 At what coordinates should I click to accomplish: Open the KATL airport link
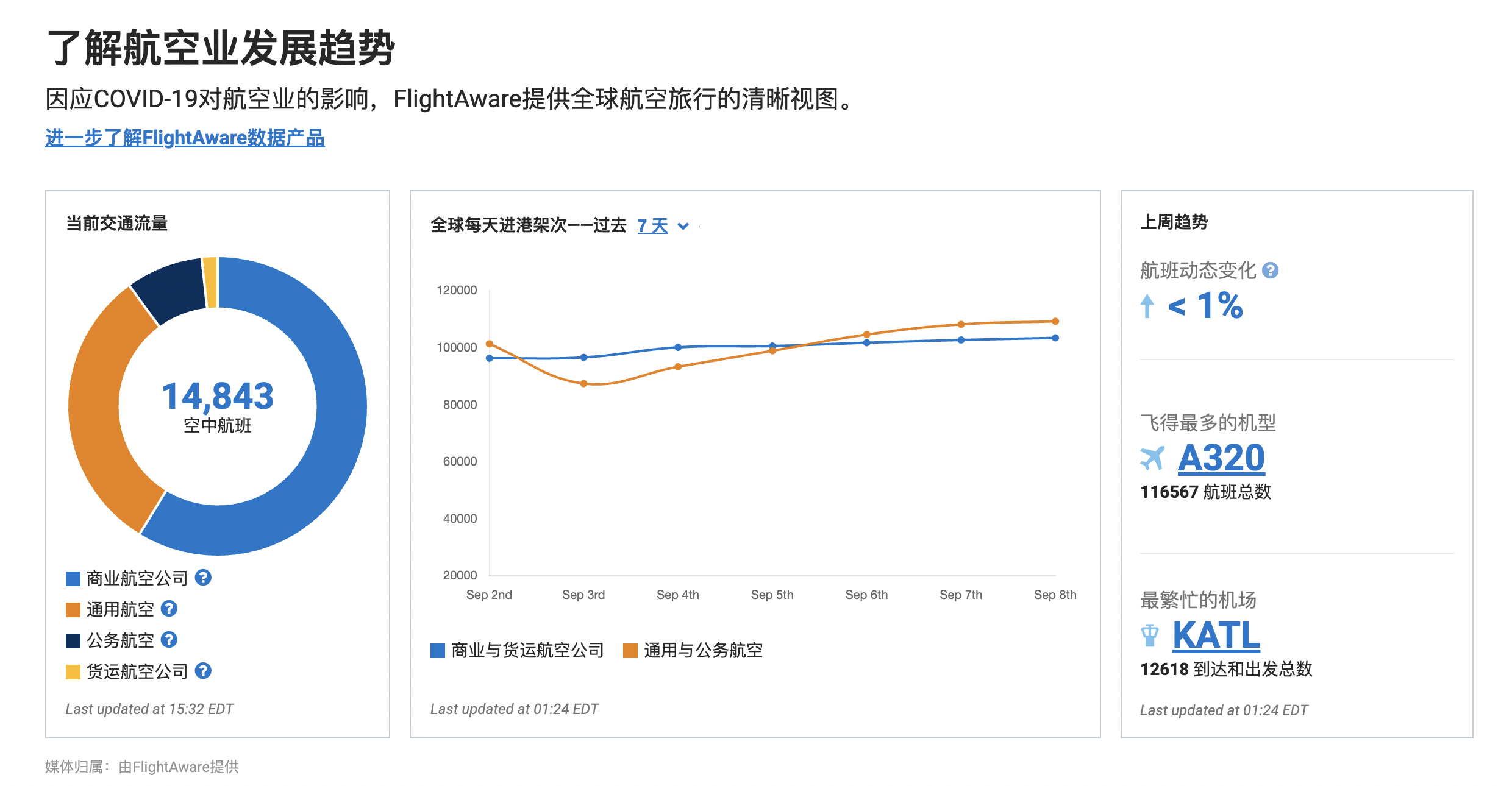point(1216,636)
